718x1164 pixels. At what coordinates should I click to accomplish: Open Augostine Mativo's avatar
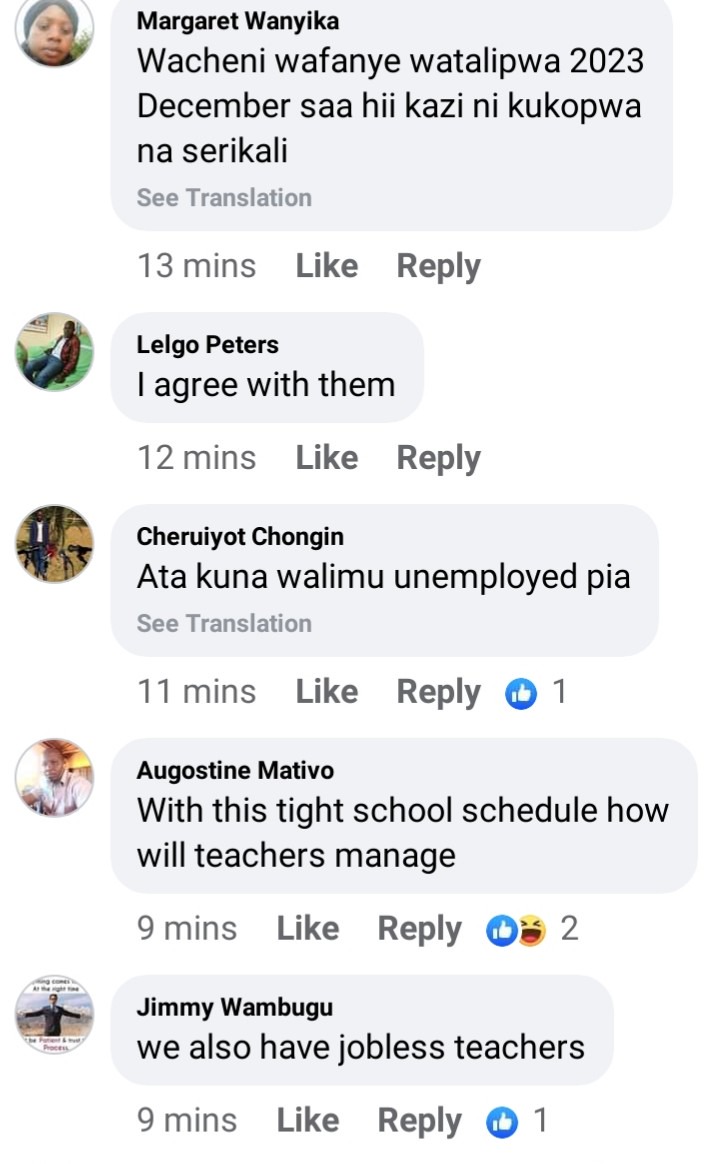point(54,777)
